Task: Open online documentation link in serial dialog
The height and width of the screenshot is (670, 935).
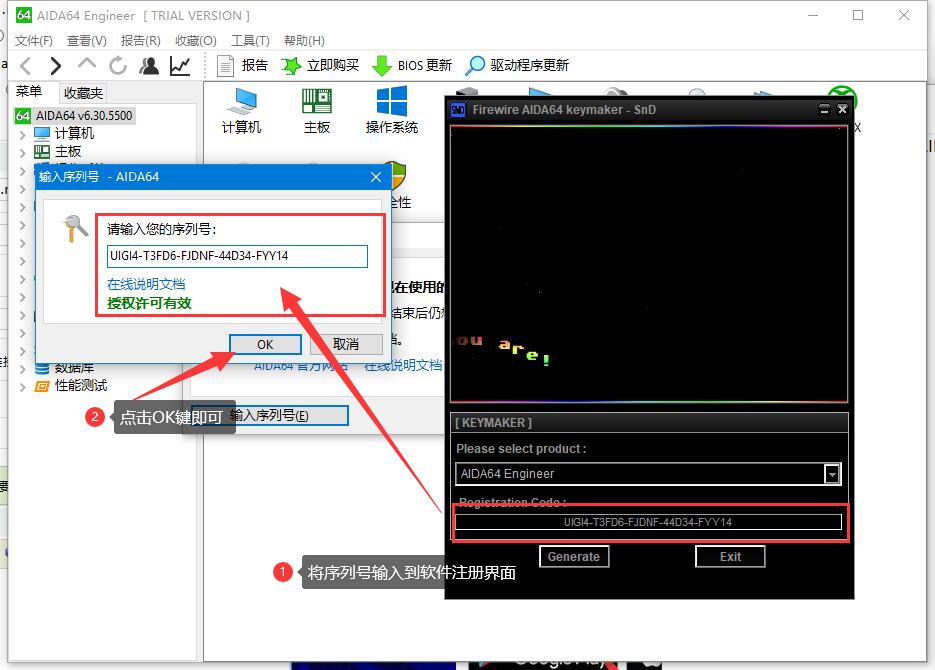Action: click(146, 284)
